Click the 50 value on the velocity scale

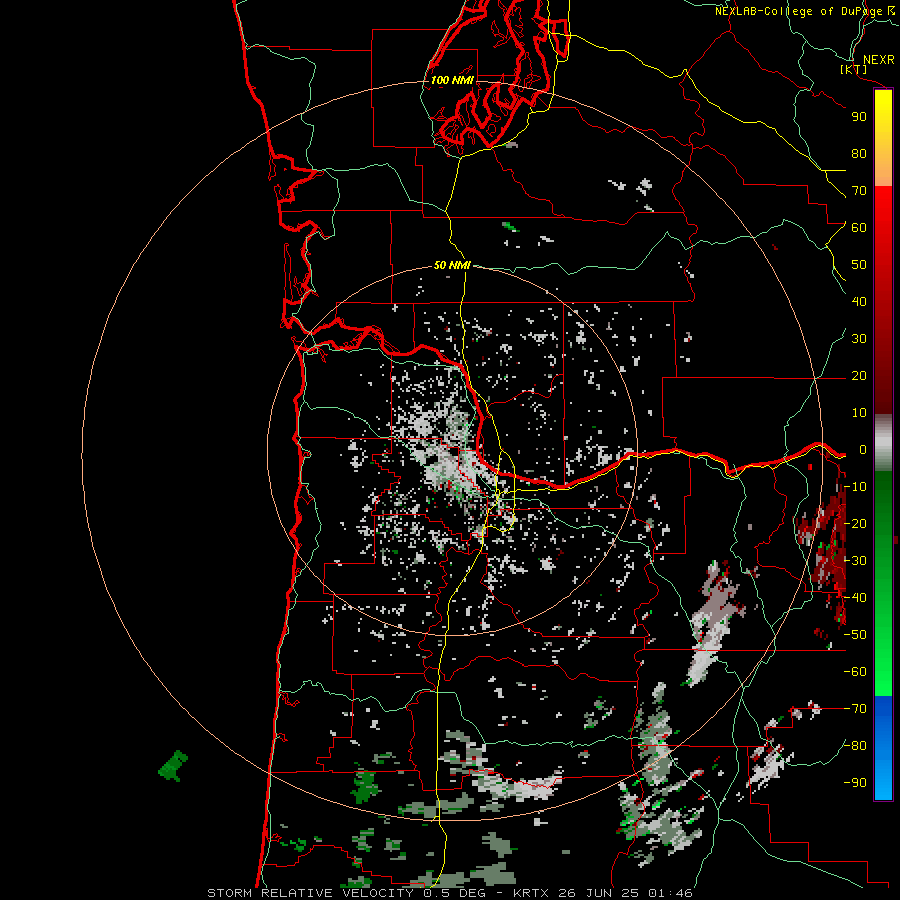pos(859,265)
